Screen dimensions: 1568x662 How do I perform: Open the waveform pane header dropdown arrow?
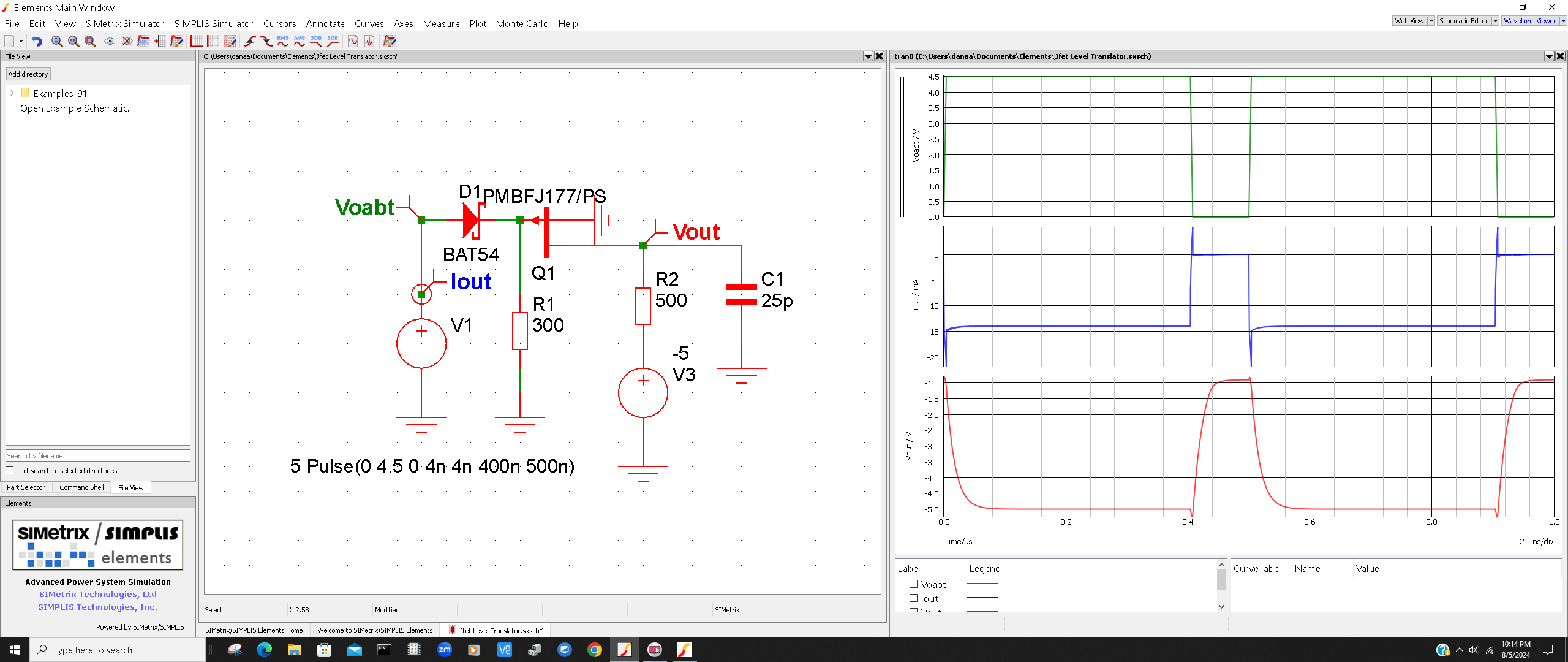pos(1549,56)
